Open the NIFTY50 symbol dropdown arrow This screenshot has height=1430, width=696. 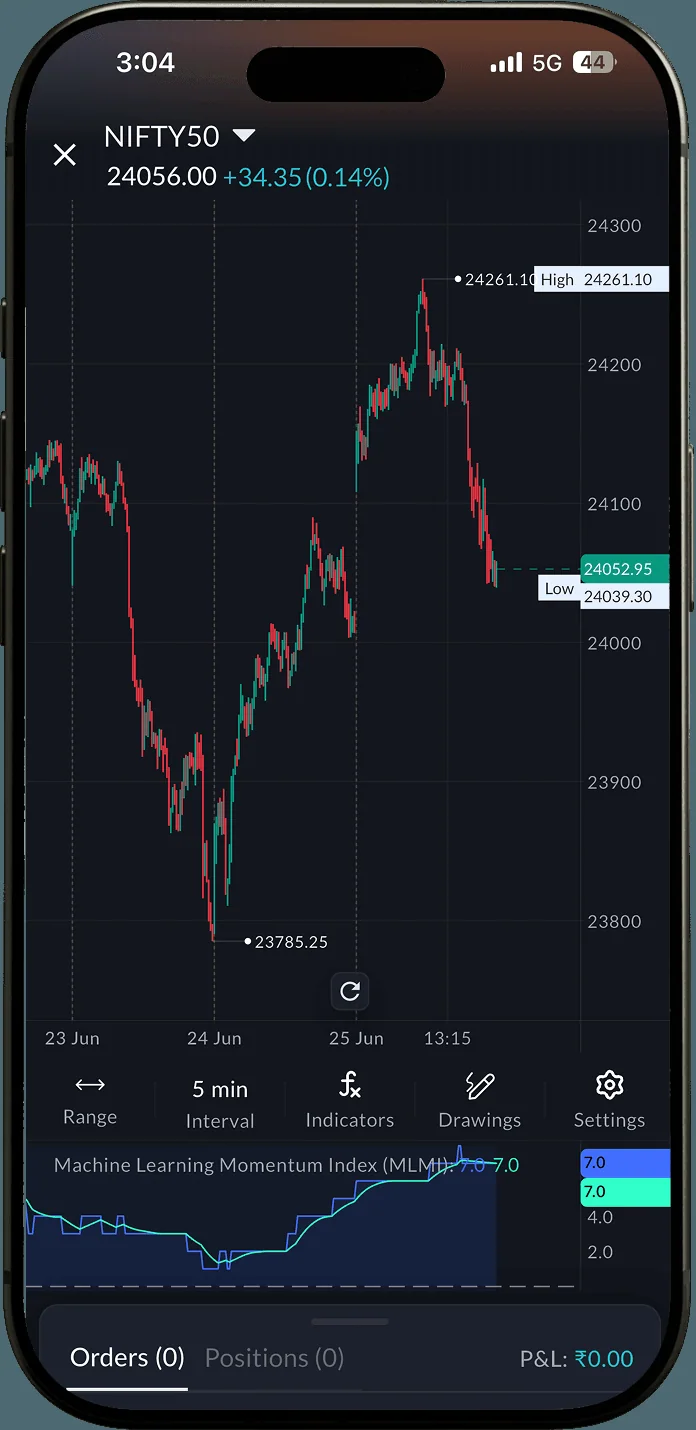coord(244,135)
